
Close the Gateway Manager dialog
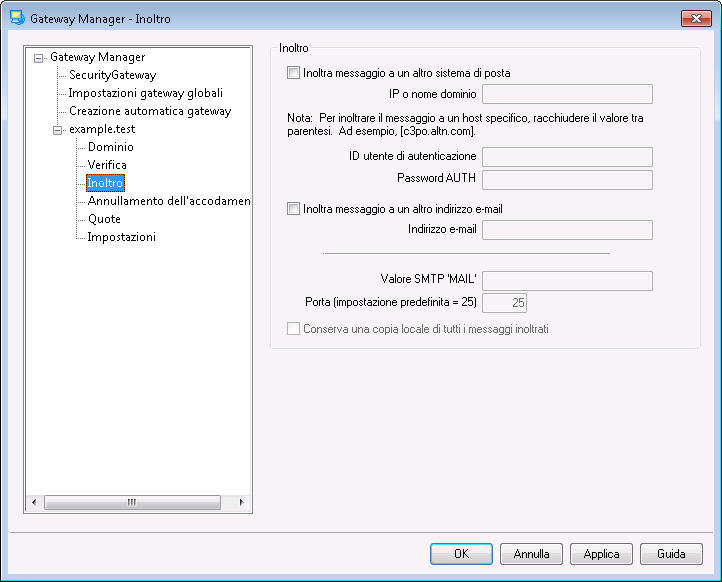click(x=696, y=18)
